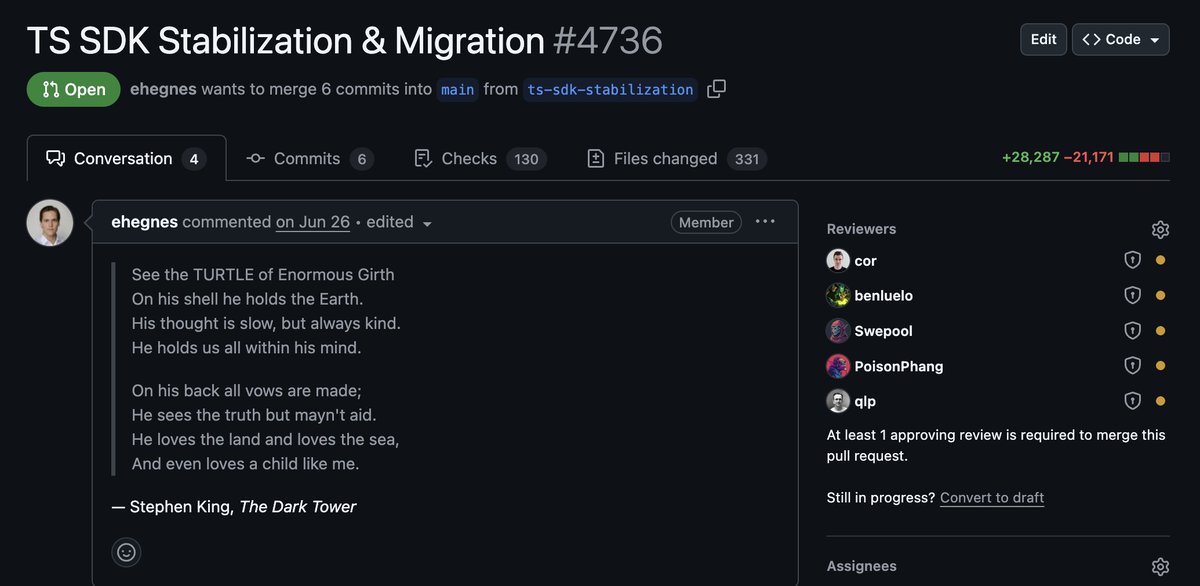The height and width of the screenshot is (586, 1200).
Task: Open the main base branch link
Action: (458, 89)
